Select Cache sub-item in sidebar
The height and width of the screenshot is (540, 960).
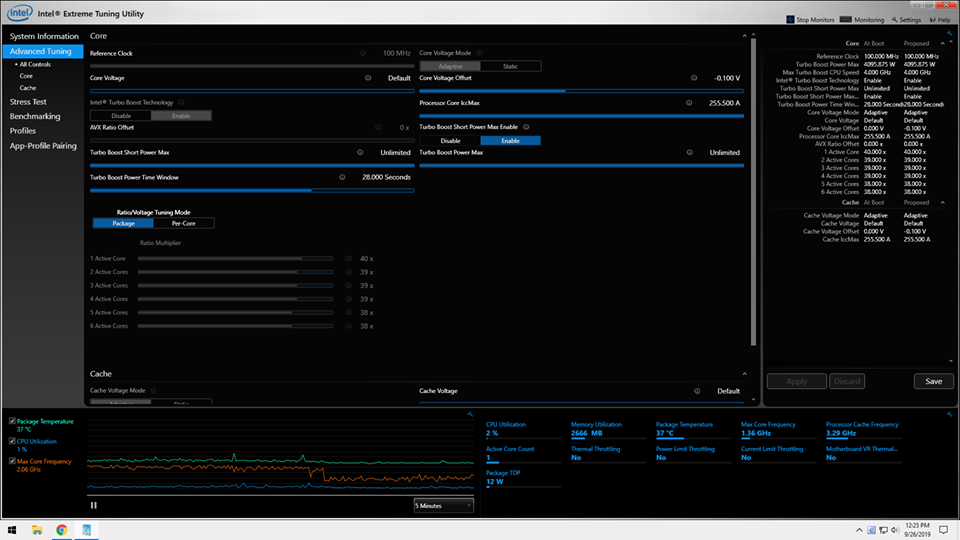point(28,88)
